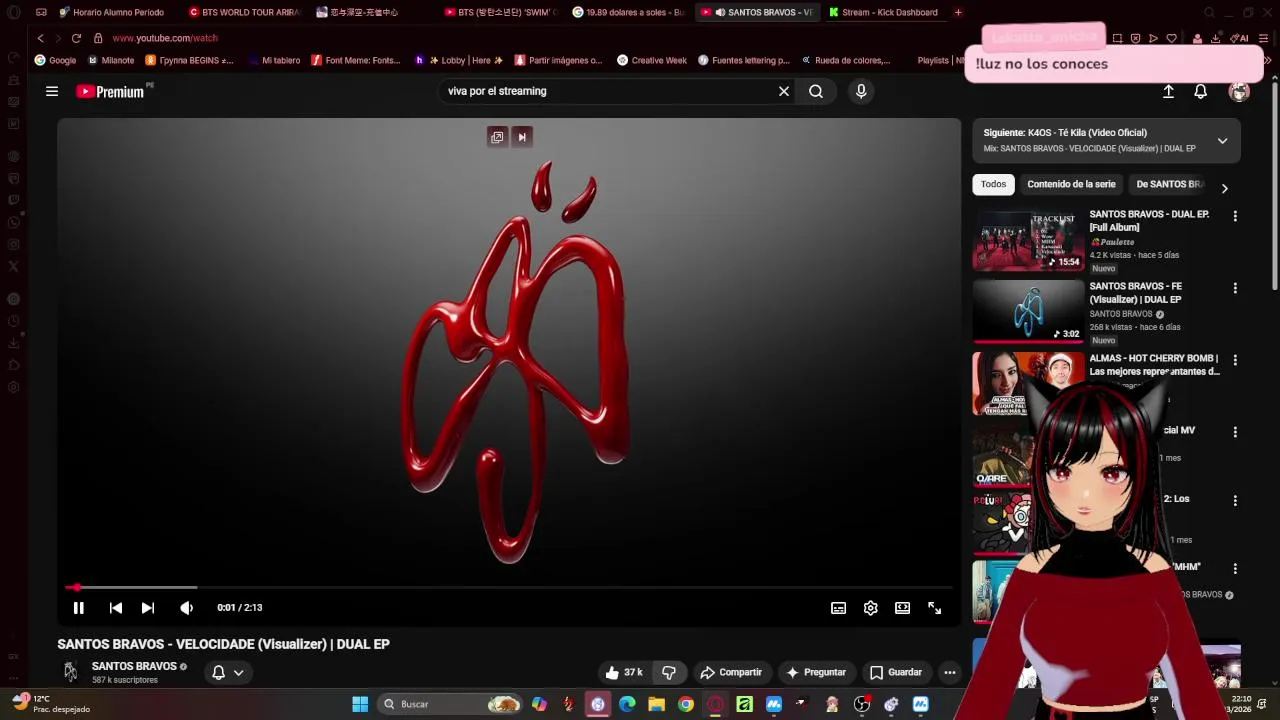The height and width of the screenshot is (720, 1280).
Task: Open more actions menu below video
Action: click(x=950, y=672)
